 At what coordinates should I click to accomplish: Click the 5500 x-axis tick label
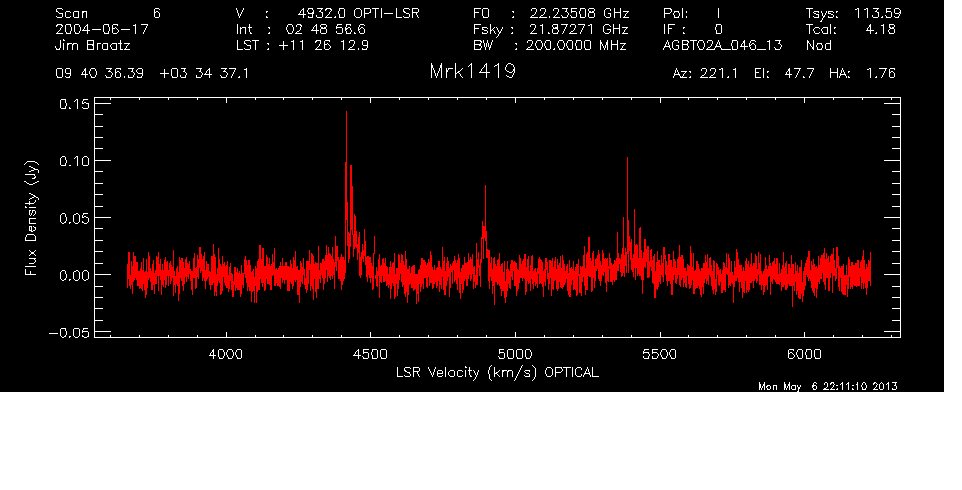[660, 354]
